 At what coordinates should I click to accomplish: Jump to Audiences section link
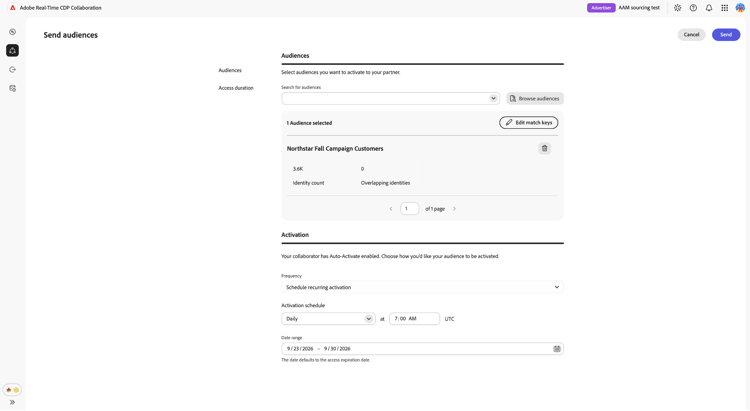[x=230, y=70]
